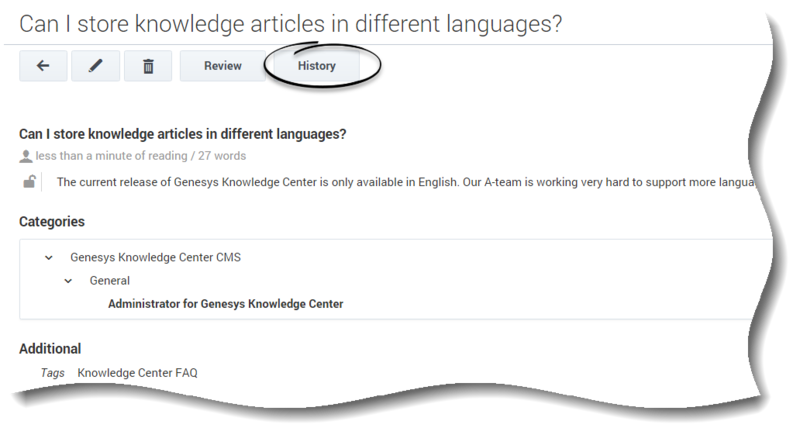Click the large page title at top

pyautogui.click(x=290, y=23)
